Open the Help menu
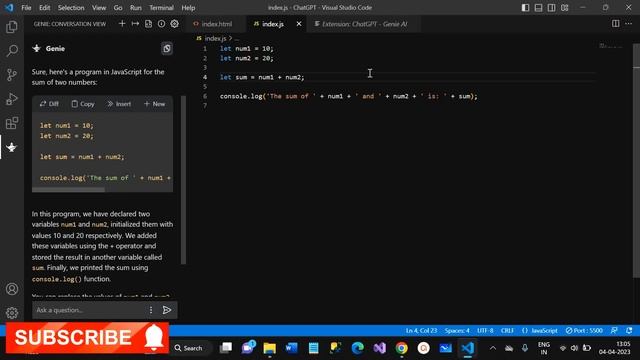 pyautogui.click(x=188, y=8)
